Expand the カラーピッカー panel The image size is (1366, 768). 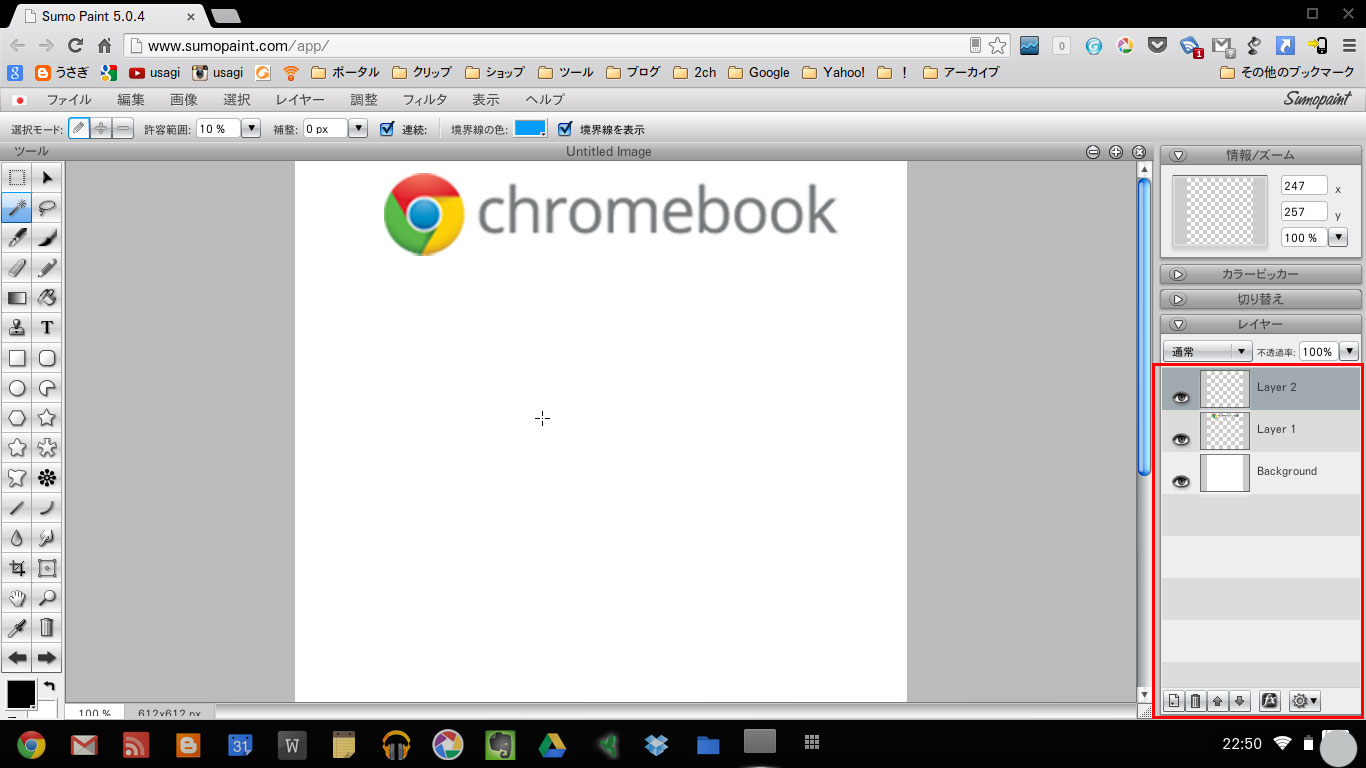pos(1177,274)
